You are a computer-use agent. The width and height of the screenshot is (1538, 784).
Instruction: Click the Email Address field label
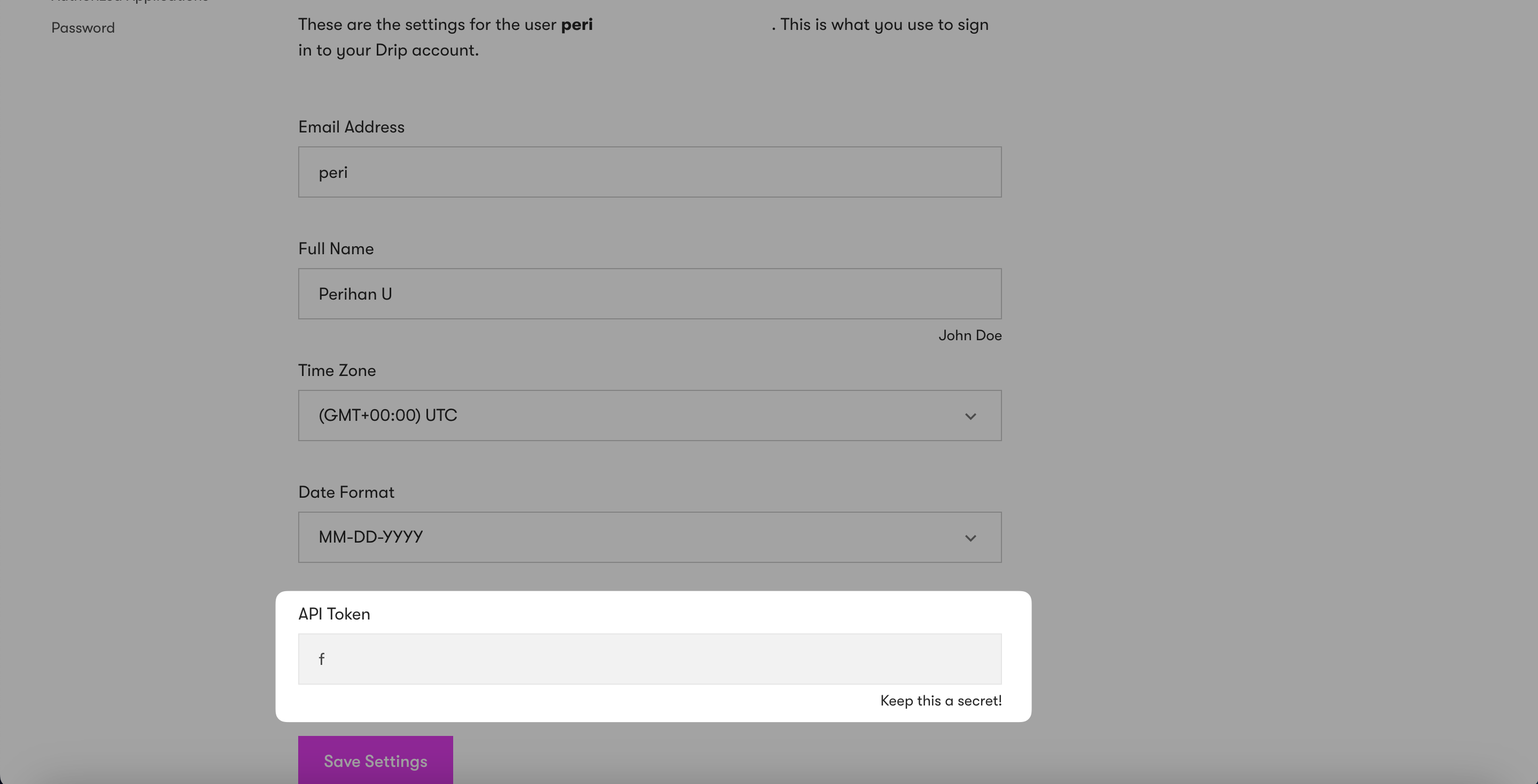click(x=351, y=127)
